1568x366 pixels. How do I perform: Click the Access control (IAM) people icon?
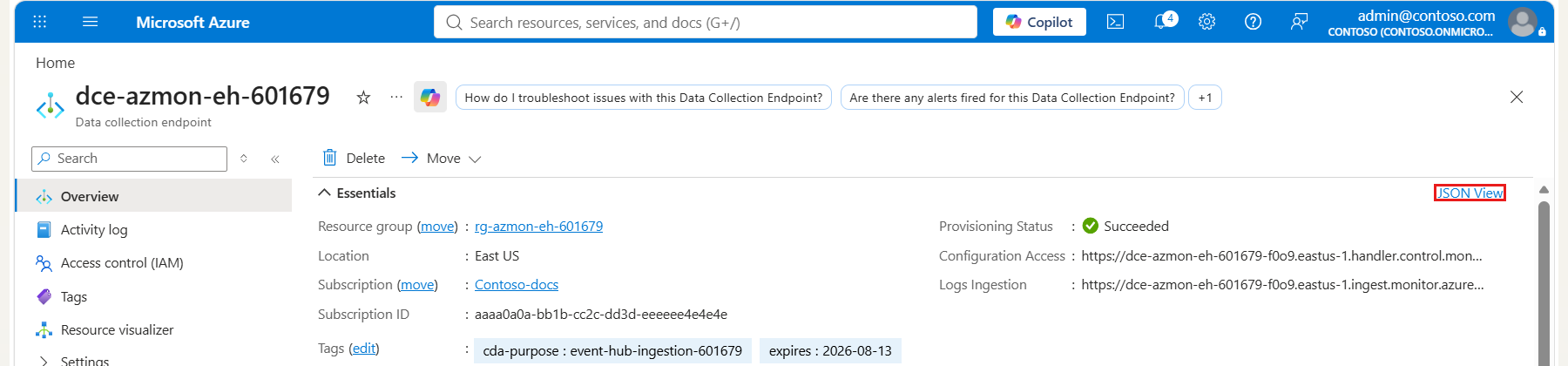pyautogui.click(x=44, y=262)
